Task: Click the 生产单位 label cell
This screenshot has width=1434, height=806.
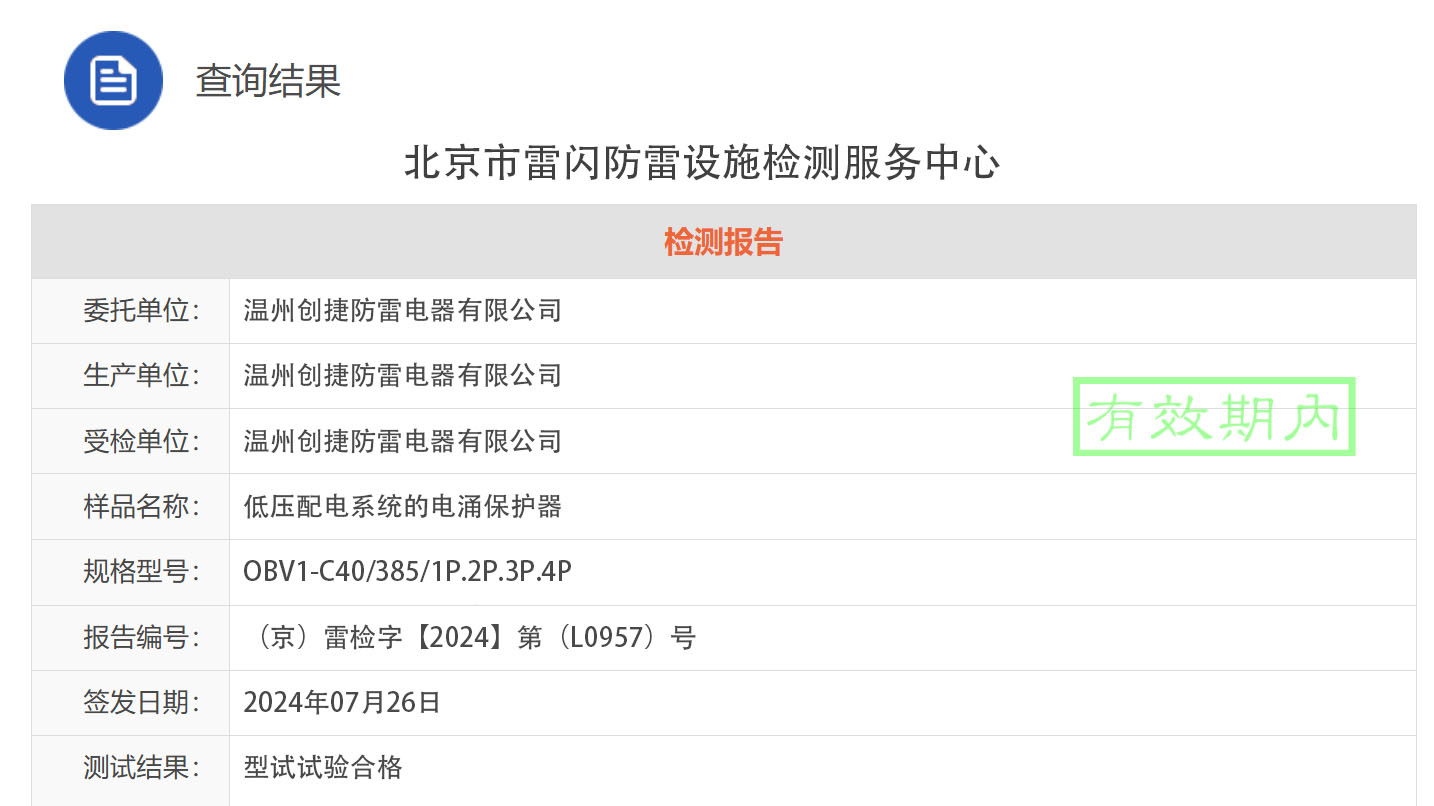Action: click(141, 376)
